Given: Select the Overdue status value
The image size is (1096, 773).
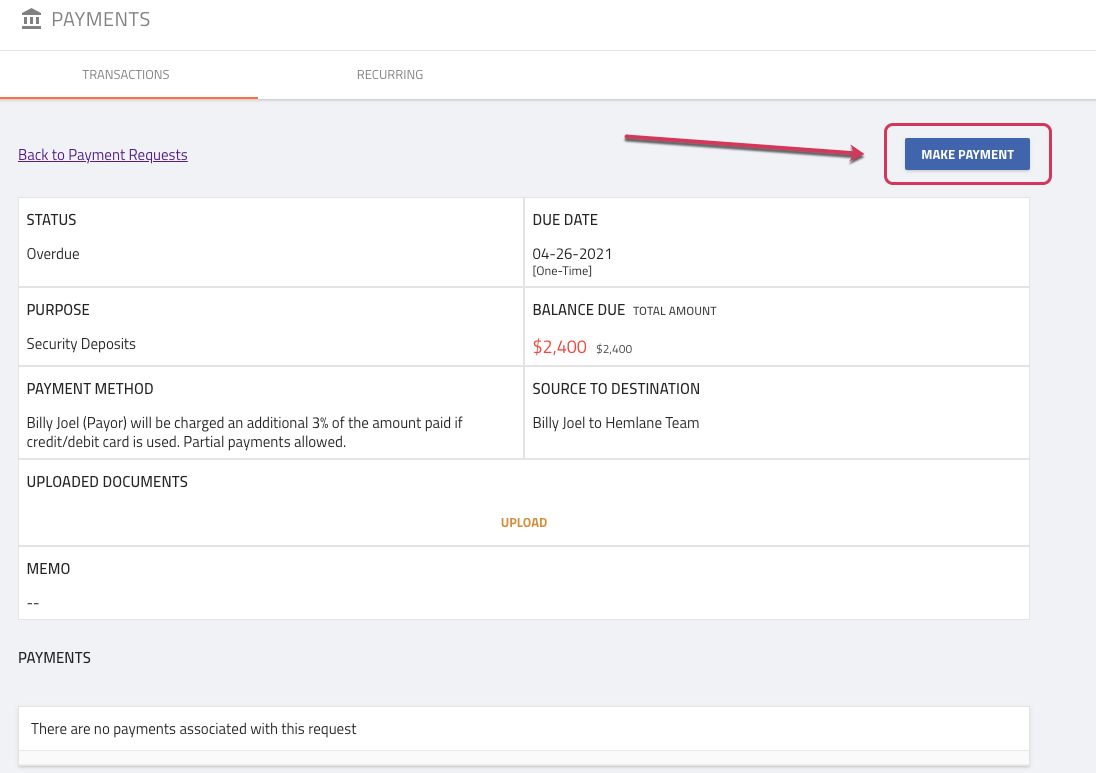Looking at the screenshot, I should 53,254.
